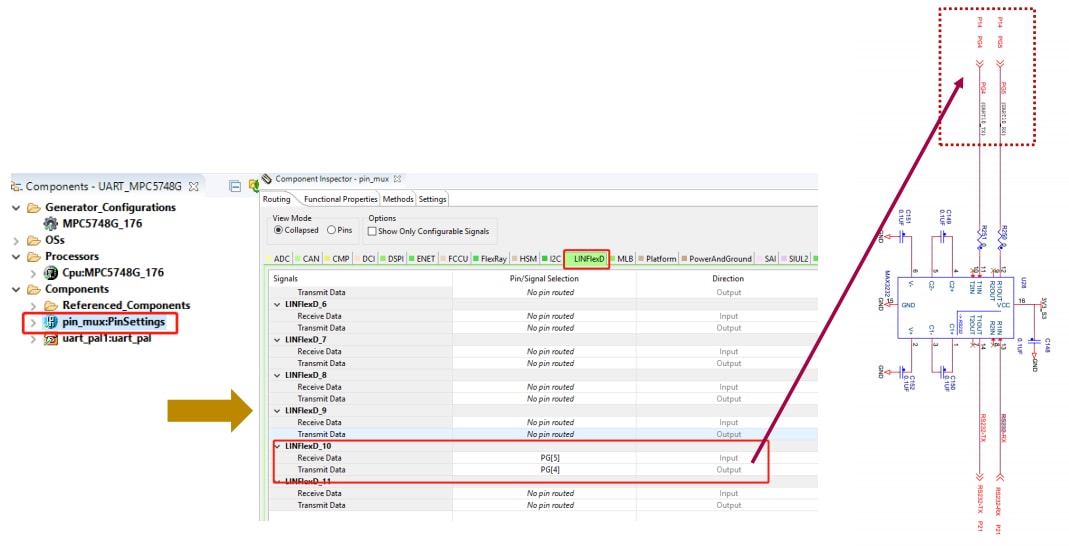Collapse the LINFlexD_10 signal group

pos(277,446)
